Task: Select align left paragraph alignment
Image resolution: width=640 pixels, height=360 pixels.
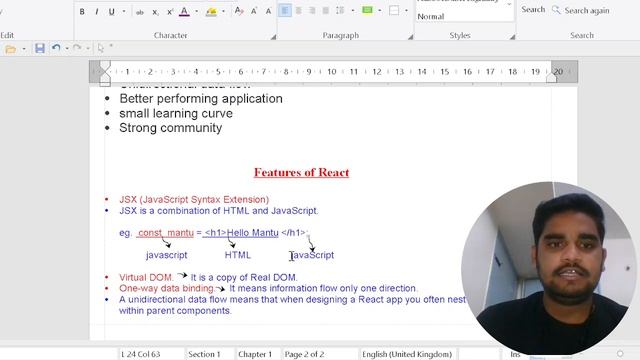Action: (285, 10)
